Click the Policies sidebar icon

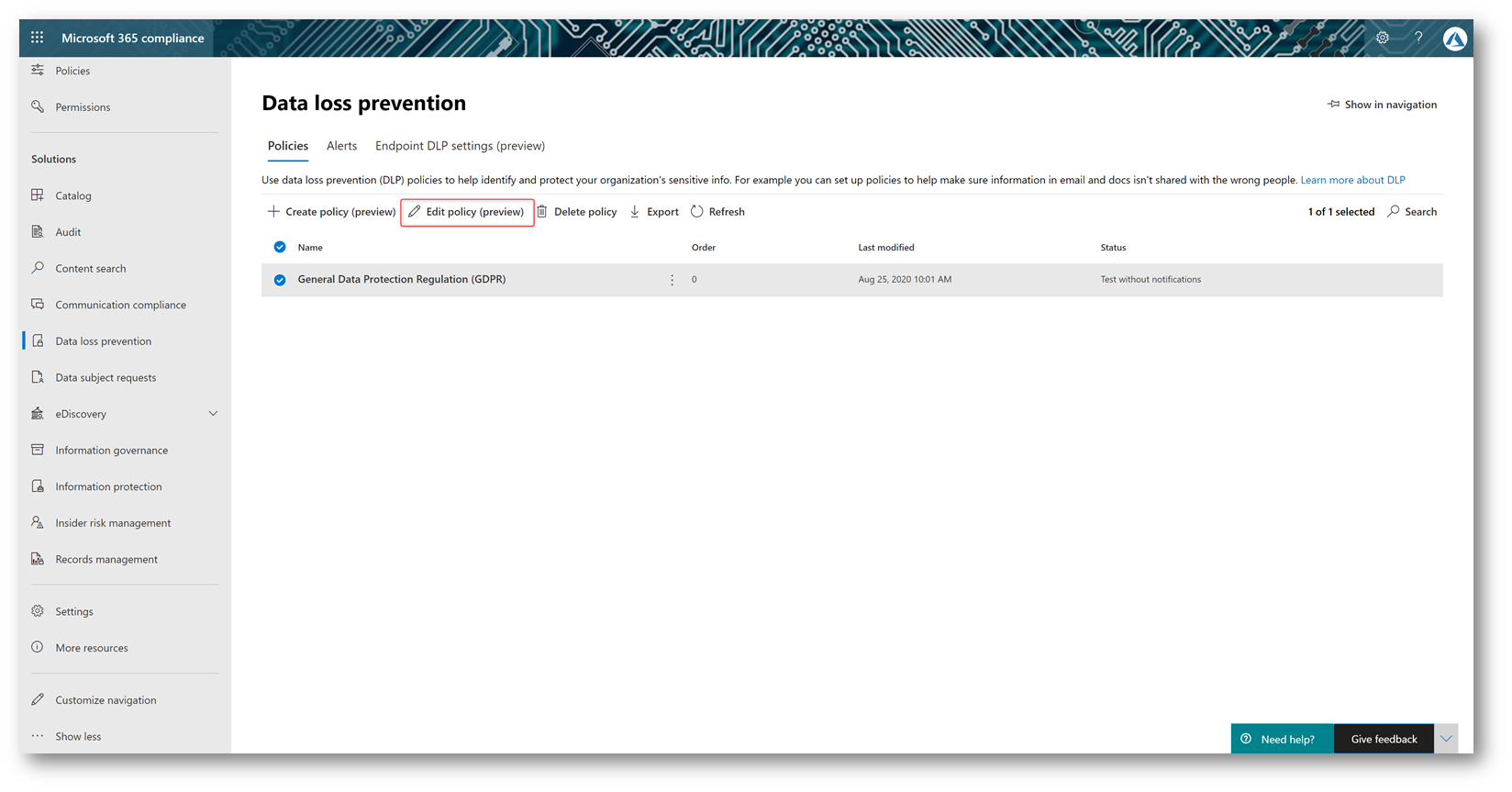38,71
